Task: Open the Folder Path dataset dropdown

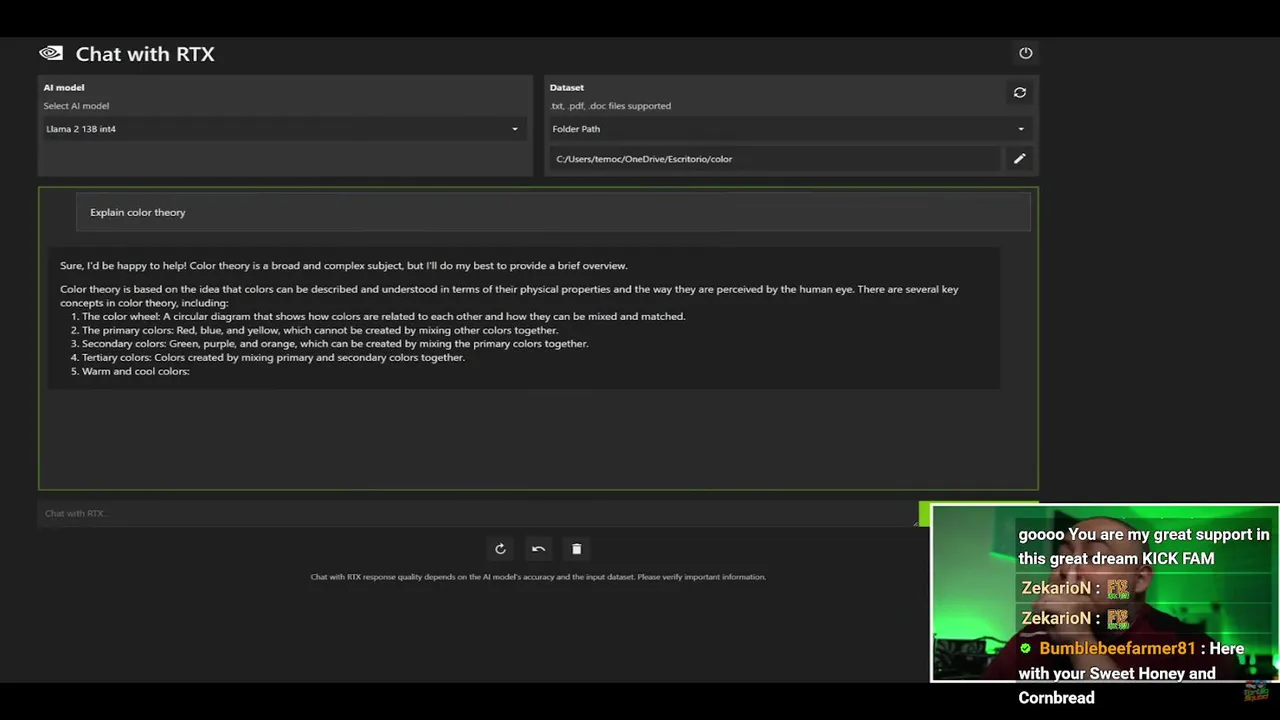Action: (x=789, y=129)
